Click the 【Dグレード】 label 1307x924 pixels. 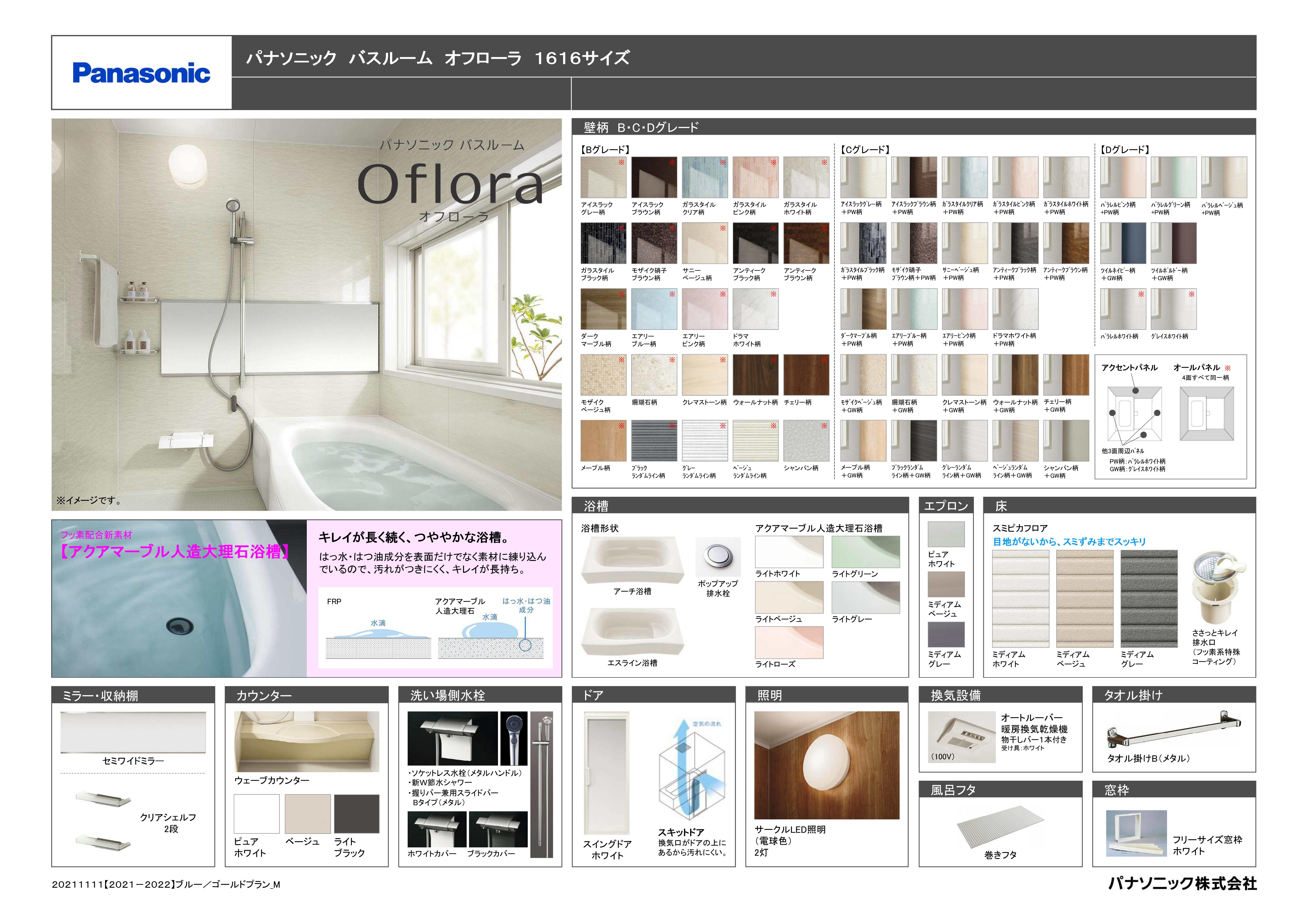pyautogui.click(x=1124, y=149)
